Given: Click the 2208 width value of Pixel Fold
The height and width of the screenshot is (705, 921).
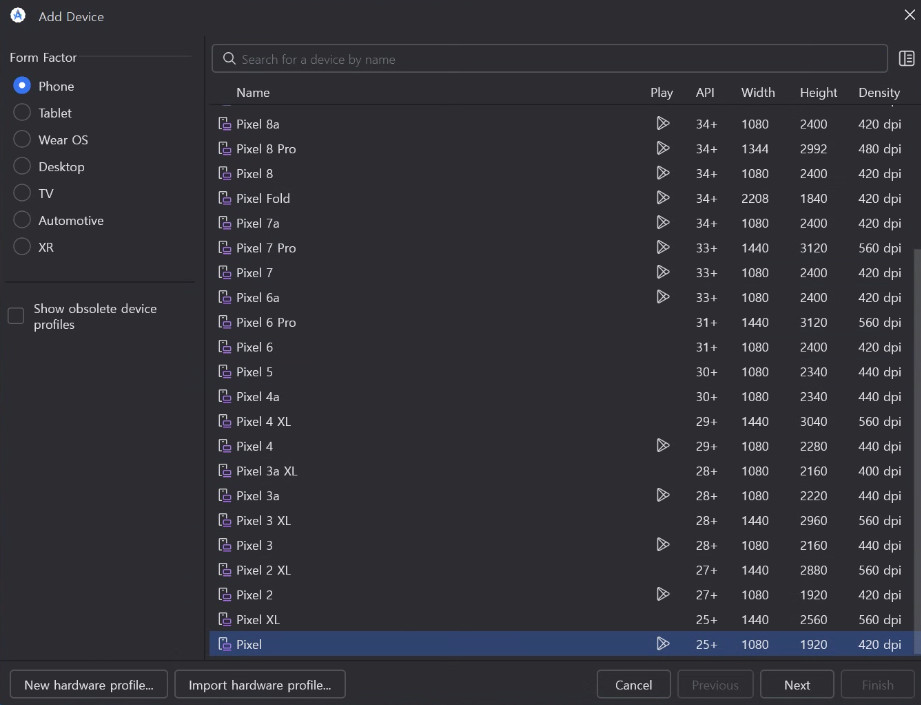Looking at the screenshot, I should [754, 198].
